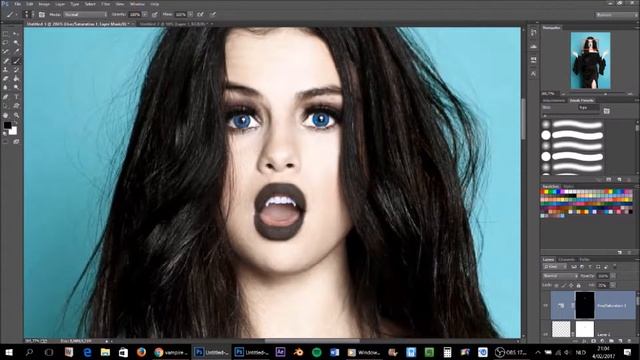Open layer Opacity slider arrow
This screenshot has width=640, height=360.
pyautogui.click(x=613, y=276)
